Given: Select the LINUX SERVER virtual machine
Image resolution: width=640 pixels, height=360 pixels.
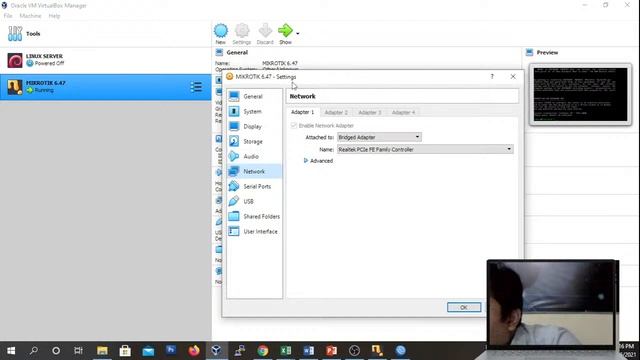Looking at the screenshot, I should point(105,60).
